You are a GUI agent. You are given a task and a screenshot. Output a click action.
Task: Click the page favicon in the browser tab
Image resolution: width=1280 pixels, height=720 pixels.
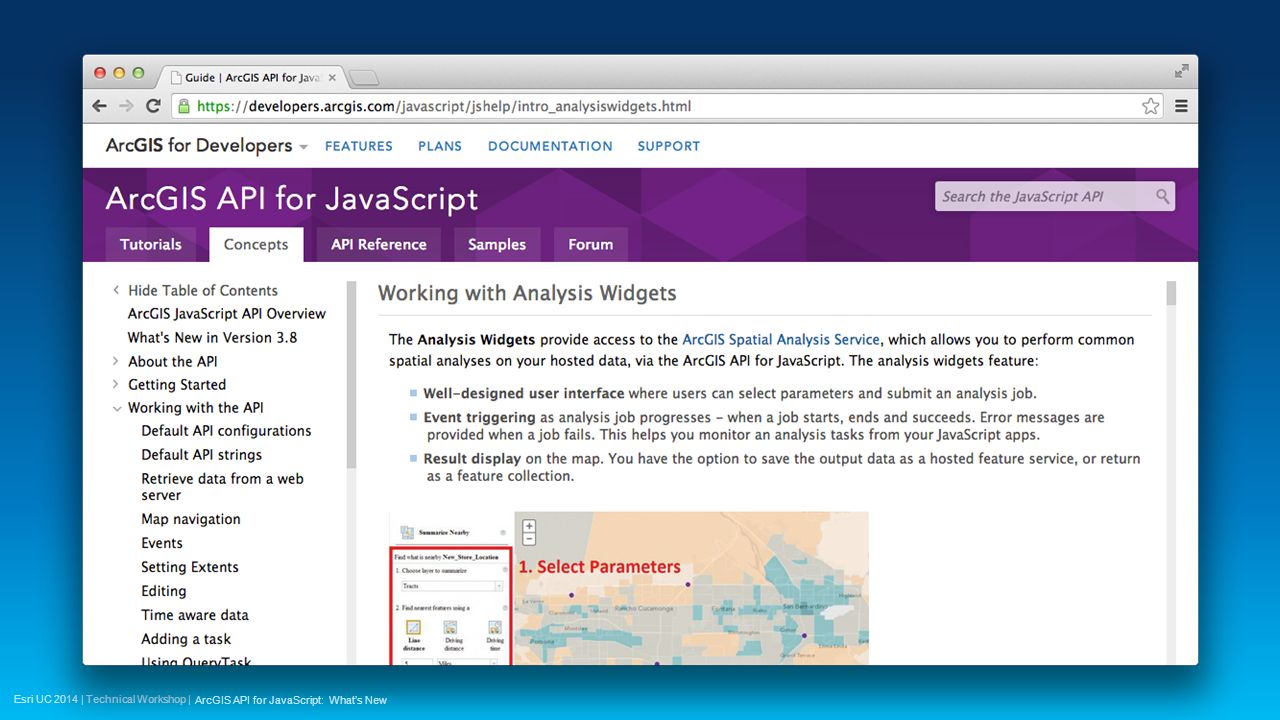[x=175, y=78]
